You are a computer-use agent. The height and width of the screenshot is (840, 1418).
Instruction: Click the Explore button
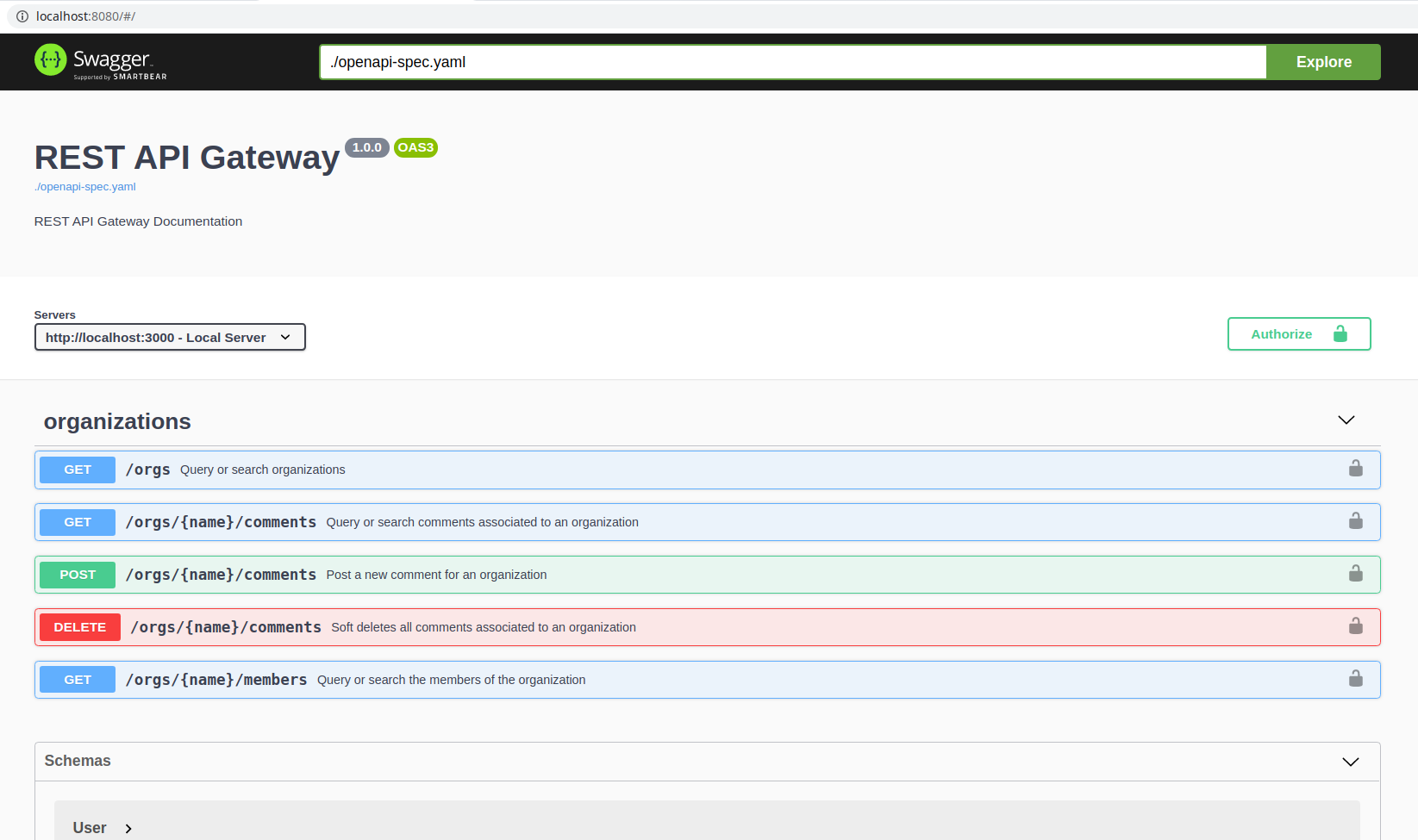point(1323,62)
